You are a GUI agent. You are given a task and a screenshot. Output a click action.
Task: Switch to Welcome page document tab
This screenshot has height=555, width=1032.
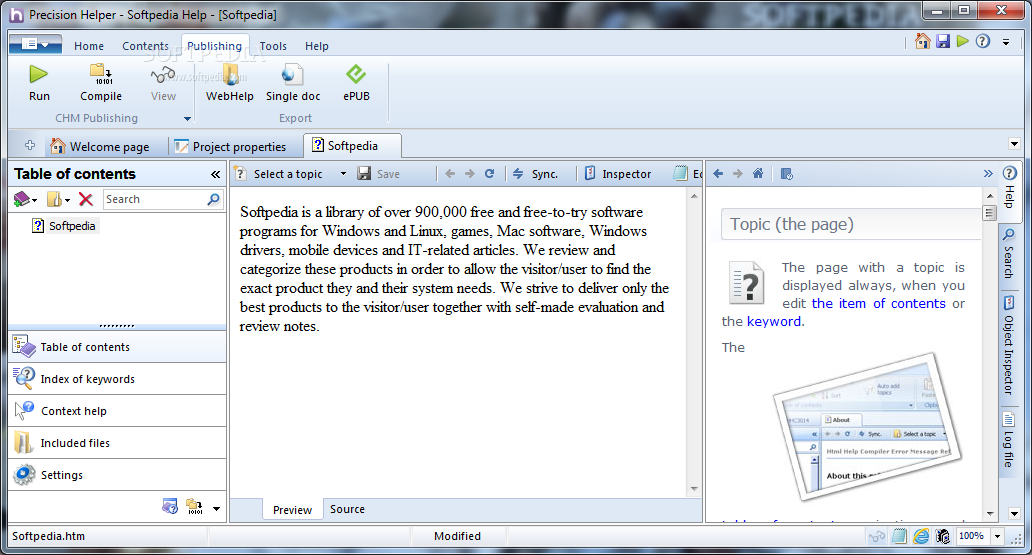(101, 146)
